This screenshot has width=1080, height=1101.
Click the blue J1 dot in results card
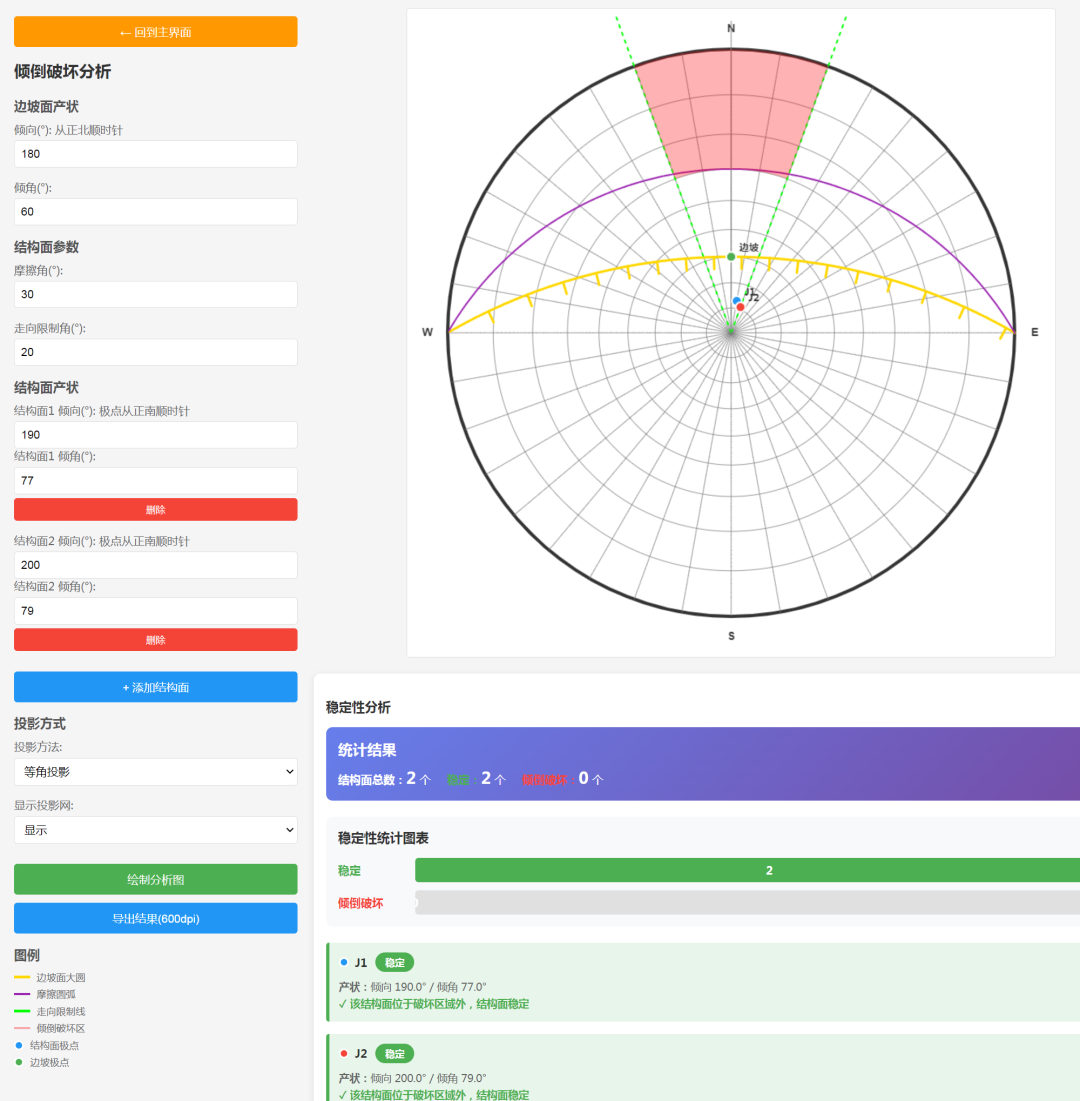tap(344, 963)
